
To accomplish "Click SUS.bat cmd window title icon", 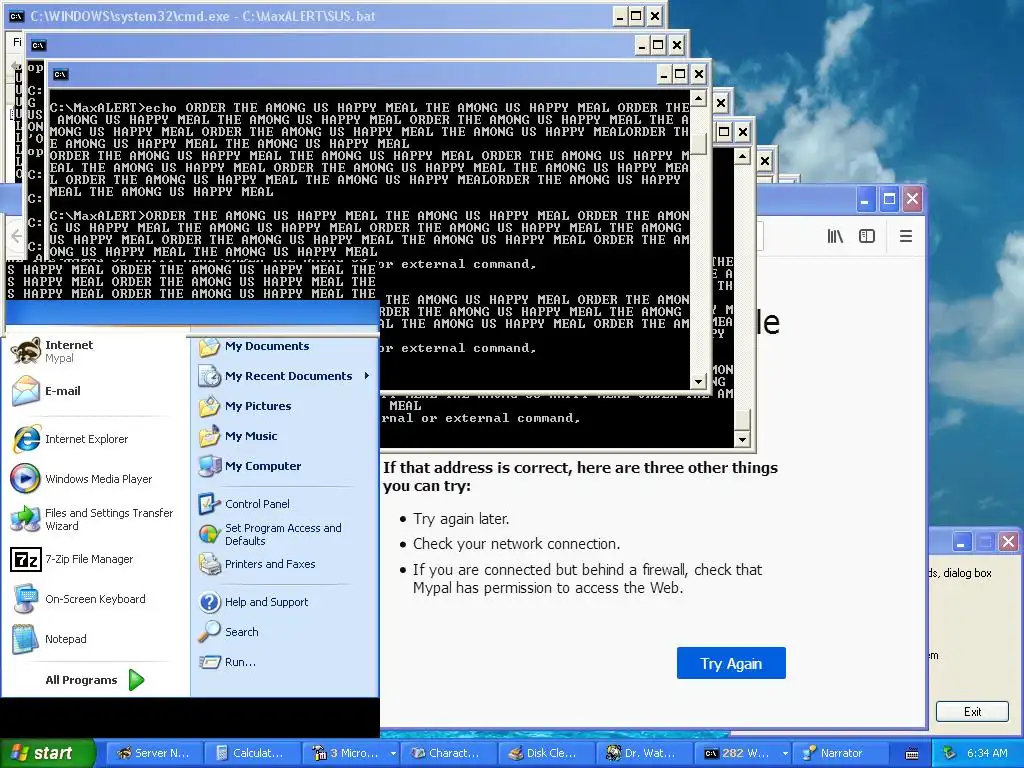I will 16,16.
